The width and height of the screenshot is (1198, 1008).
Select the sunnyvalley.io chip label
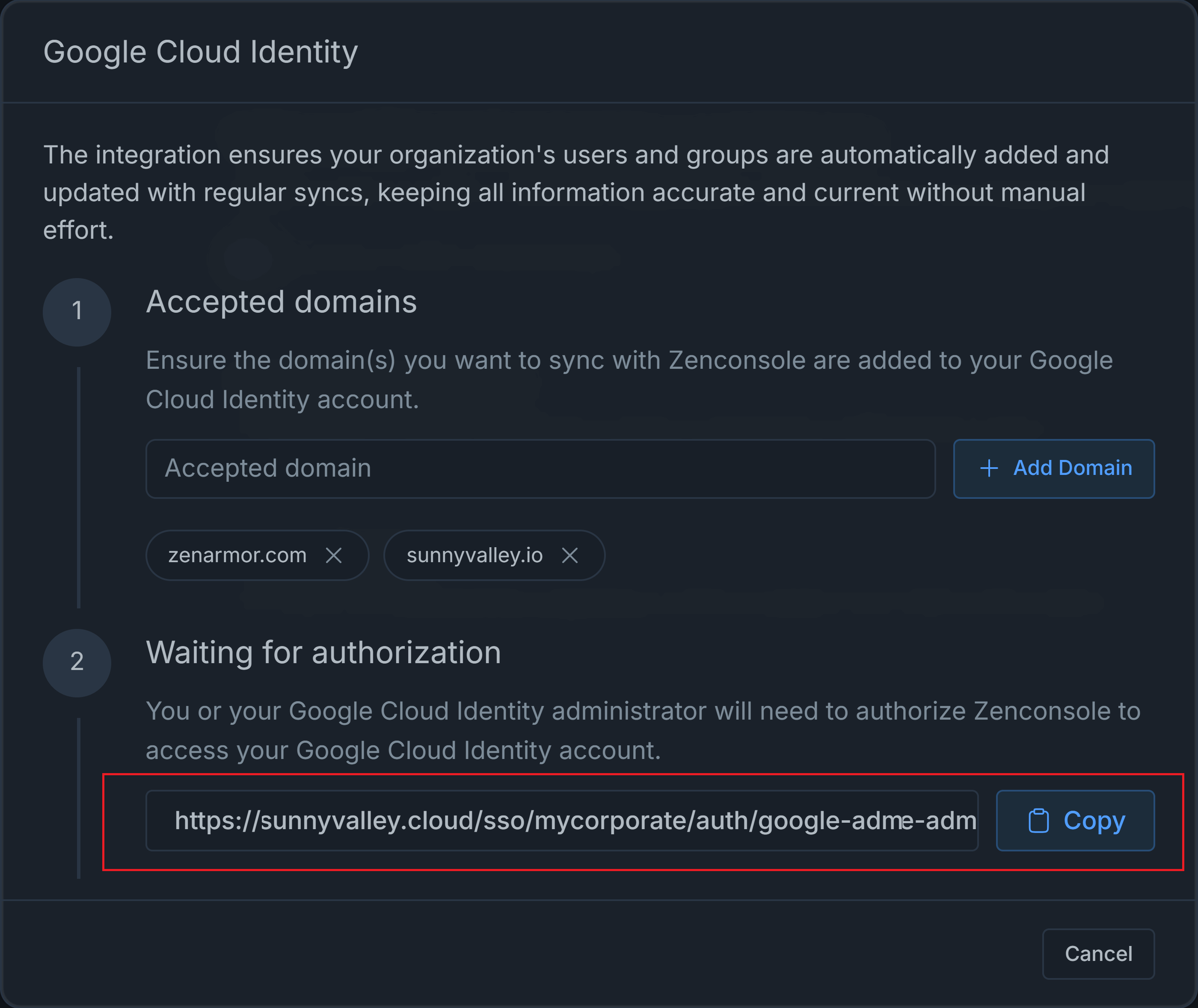click(474, 555)
